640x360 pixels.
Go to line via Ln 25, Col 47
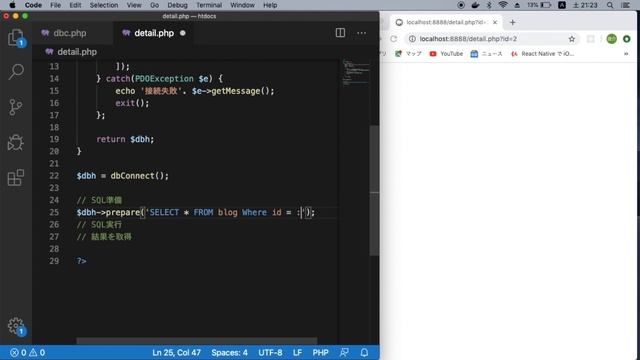pos(176,353)
